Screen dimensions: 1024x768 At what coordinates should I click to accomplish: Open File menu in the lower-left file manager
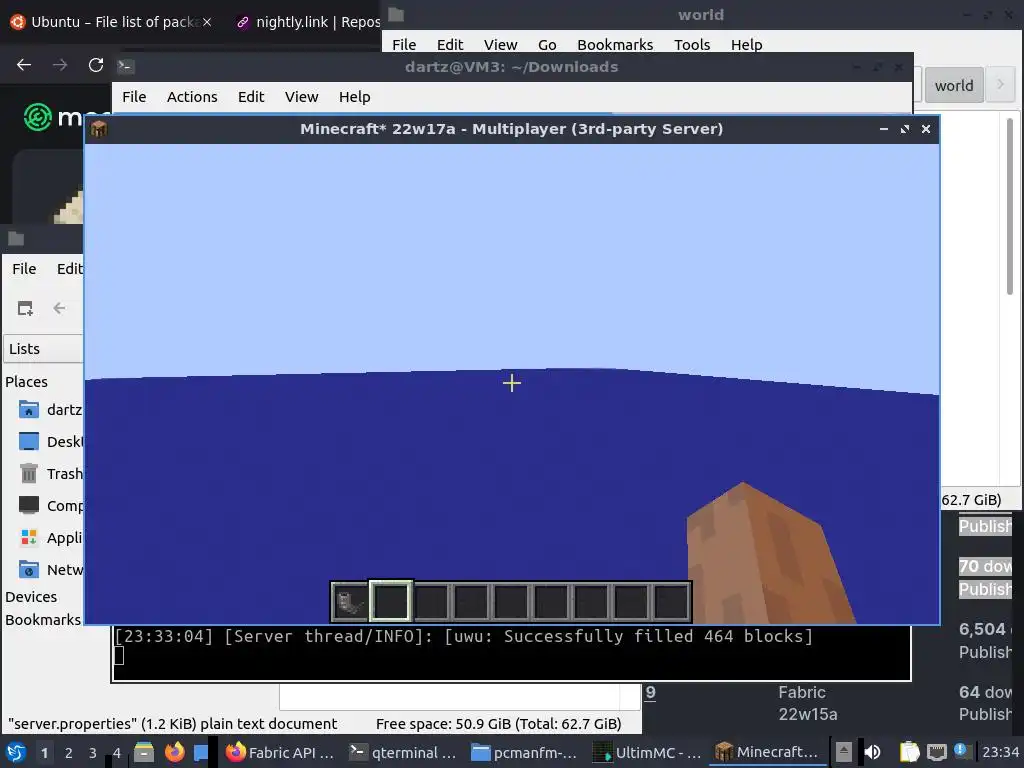24,268
